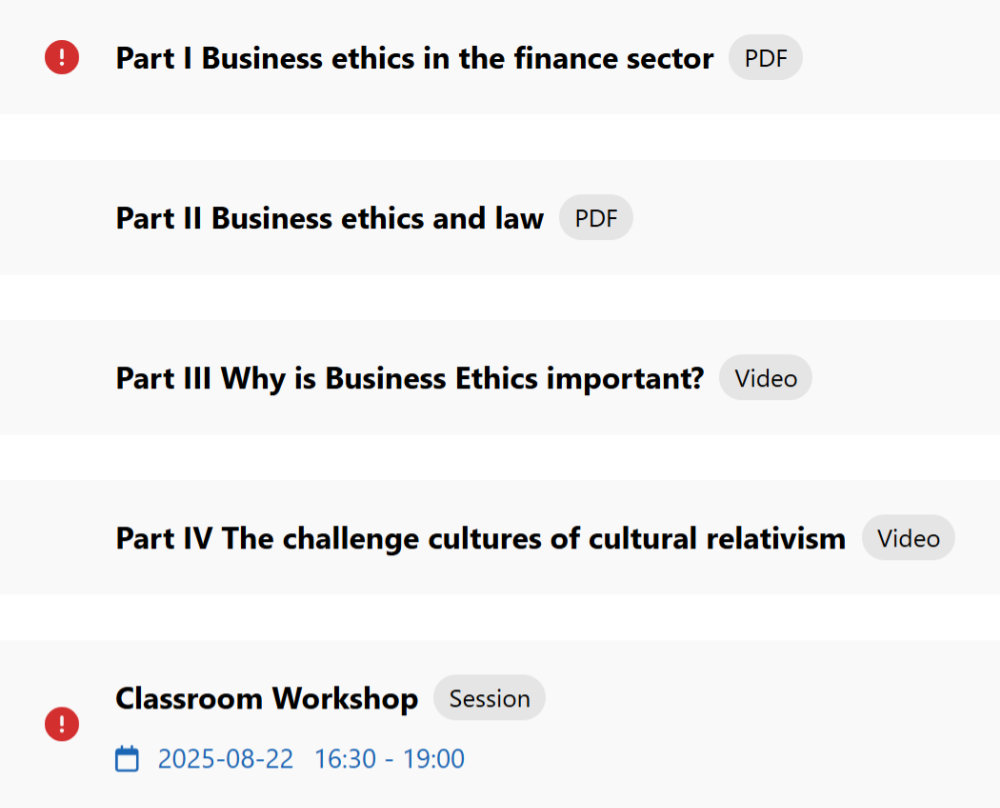
Task: Open Part IV The challenge cultures of cultural relativism
Action: 480,538
